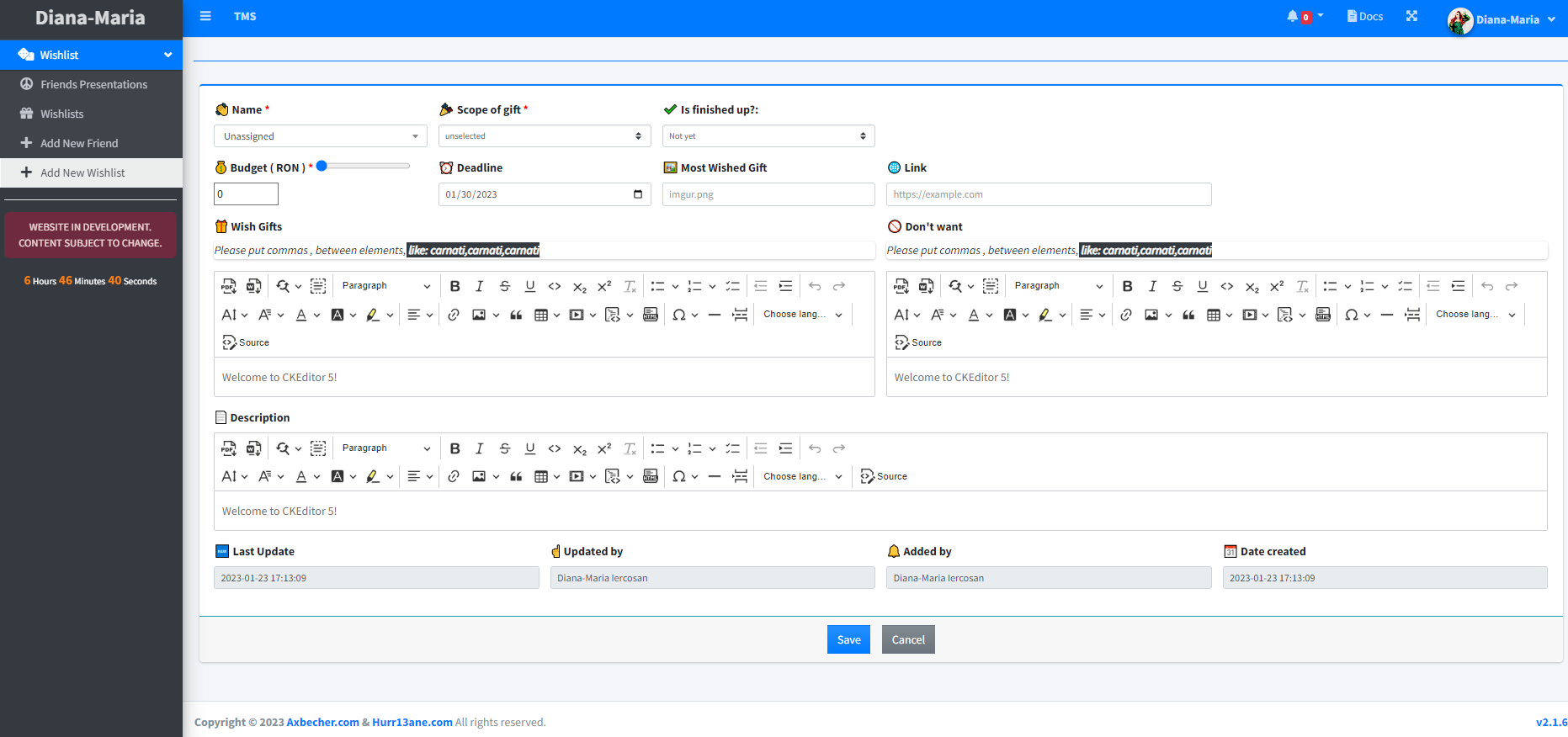Insert block quote in the Wish Gifts editor
The height and width of the screenshot is (737, 1568).
click(x=516, y=315)
